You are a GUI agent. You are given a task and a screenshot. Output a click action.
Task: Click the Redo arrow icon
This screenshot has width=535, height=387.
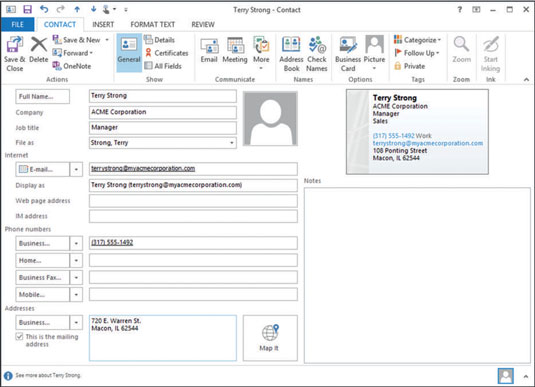click(60, 9)
